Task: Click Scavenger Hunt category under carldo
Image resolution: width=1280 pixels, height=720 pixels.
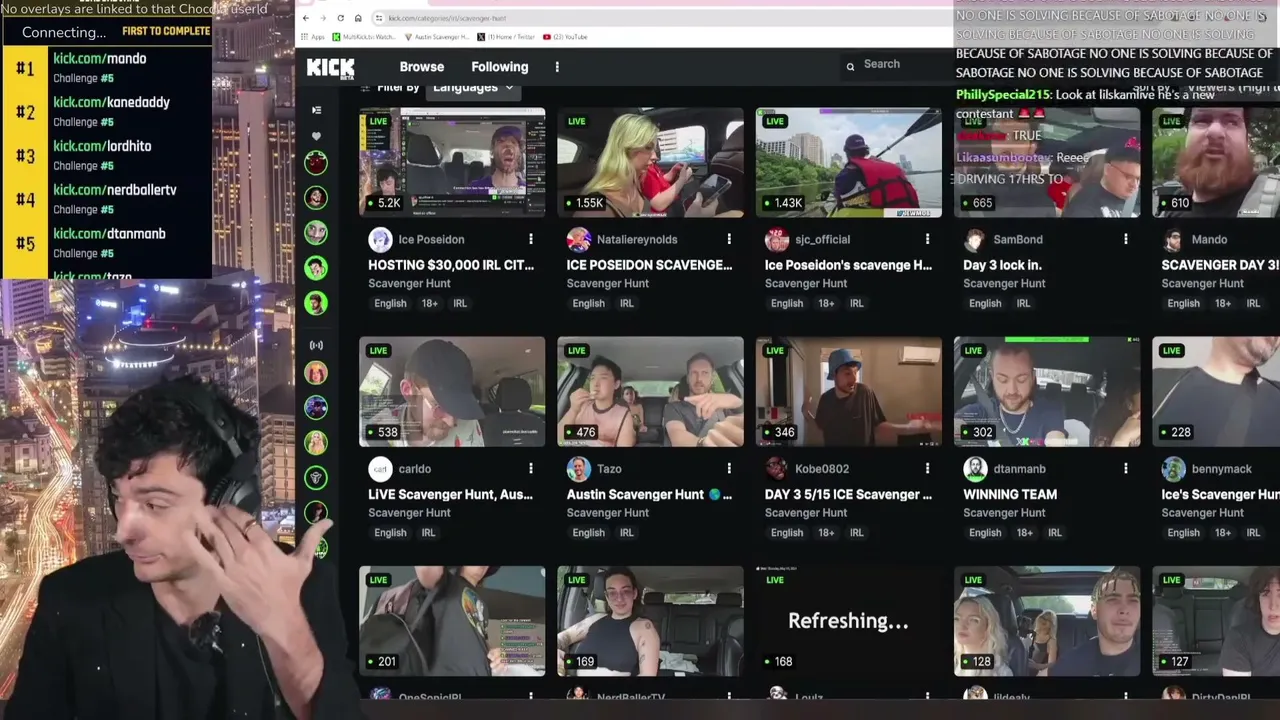Action: [x=409, y=513]
